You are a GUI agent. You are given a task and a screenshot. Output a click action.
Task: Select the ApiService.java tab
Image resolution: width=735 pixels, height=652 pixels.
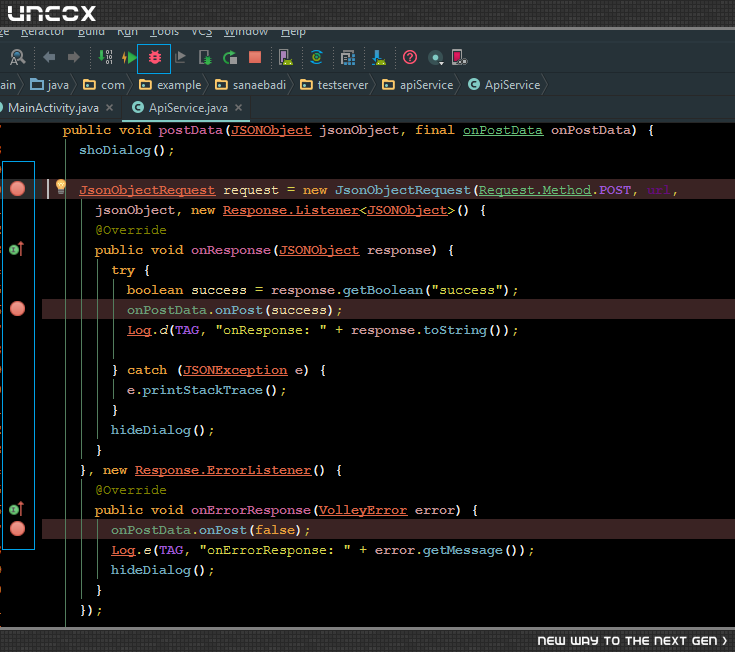(188, 108)
